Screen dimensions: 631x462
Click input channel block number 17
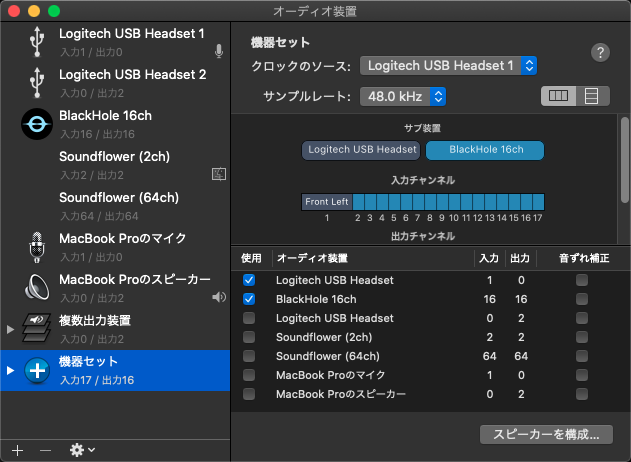tap(538, 202)
